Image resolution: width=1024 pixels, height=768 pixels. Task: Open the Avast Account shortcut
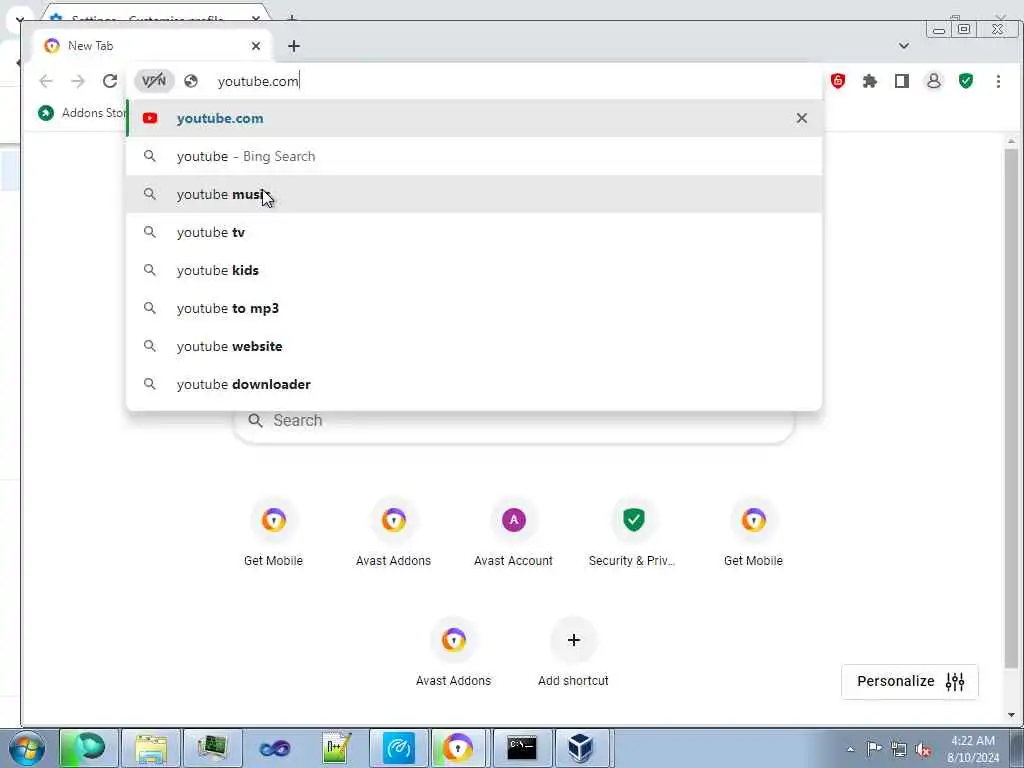point(514,532)
